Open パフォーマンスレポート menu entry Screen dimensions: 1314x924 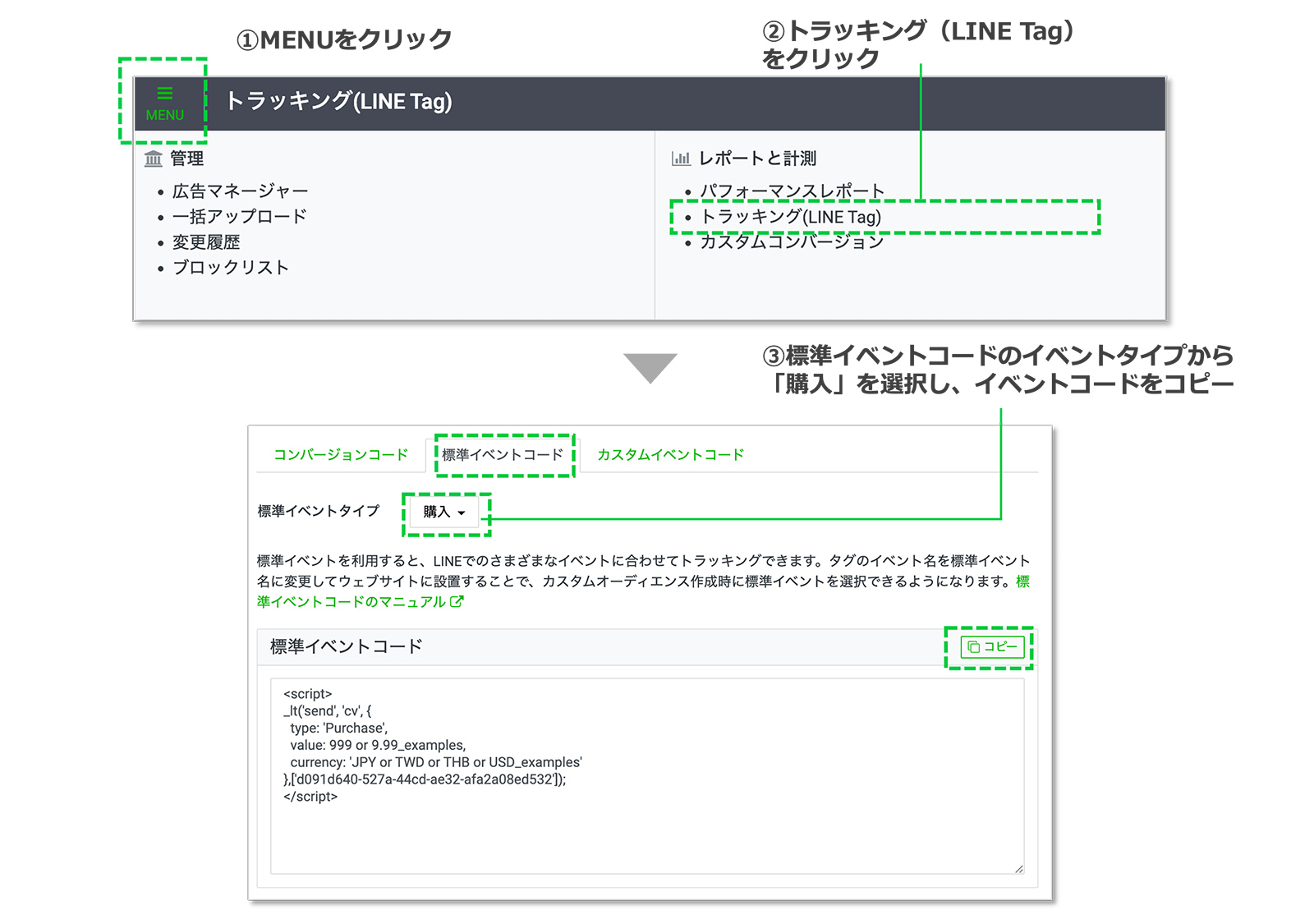tap(793, 191)
